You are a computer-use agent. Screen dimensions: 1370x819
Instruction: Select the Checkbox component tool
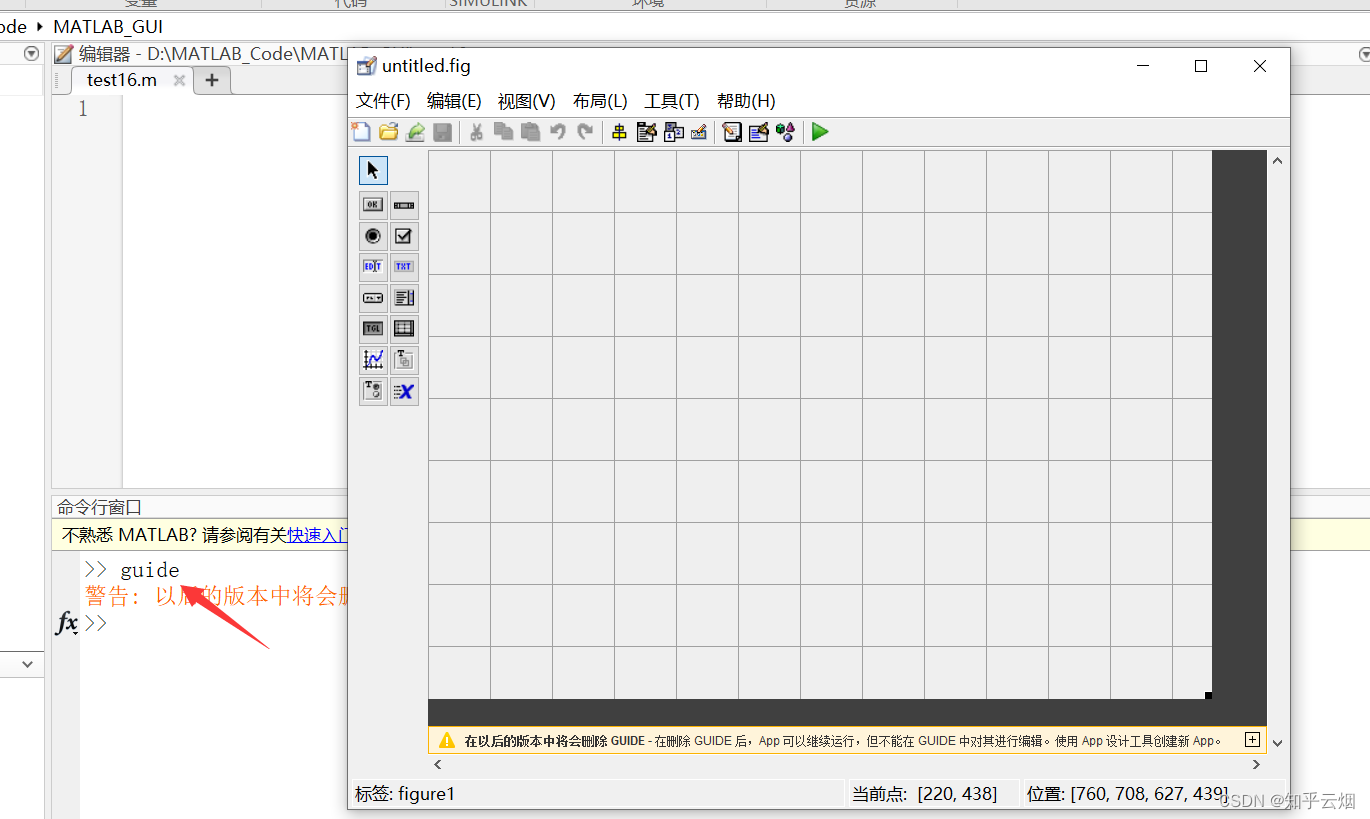pyautogui.click(x=404, y=236)
